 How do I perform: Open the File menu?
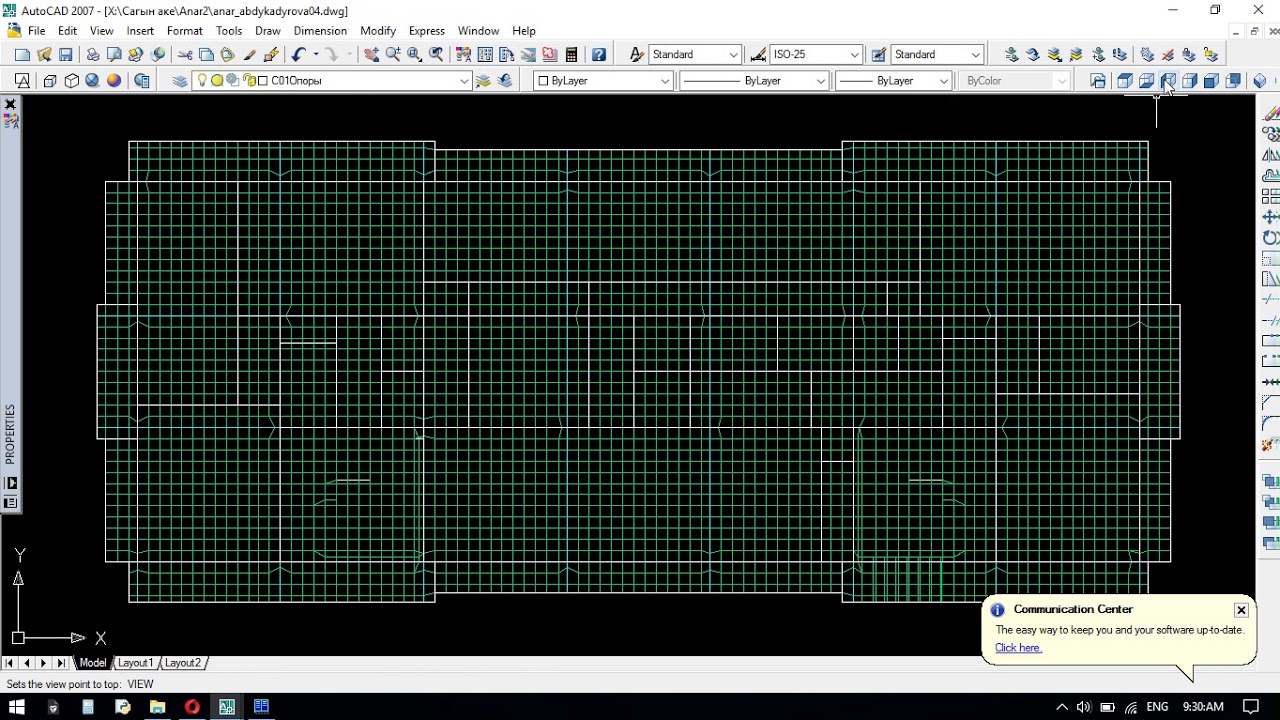pyautogui.click(x=36, y=31)
